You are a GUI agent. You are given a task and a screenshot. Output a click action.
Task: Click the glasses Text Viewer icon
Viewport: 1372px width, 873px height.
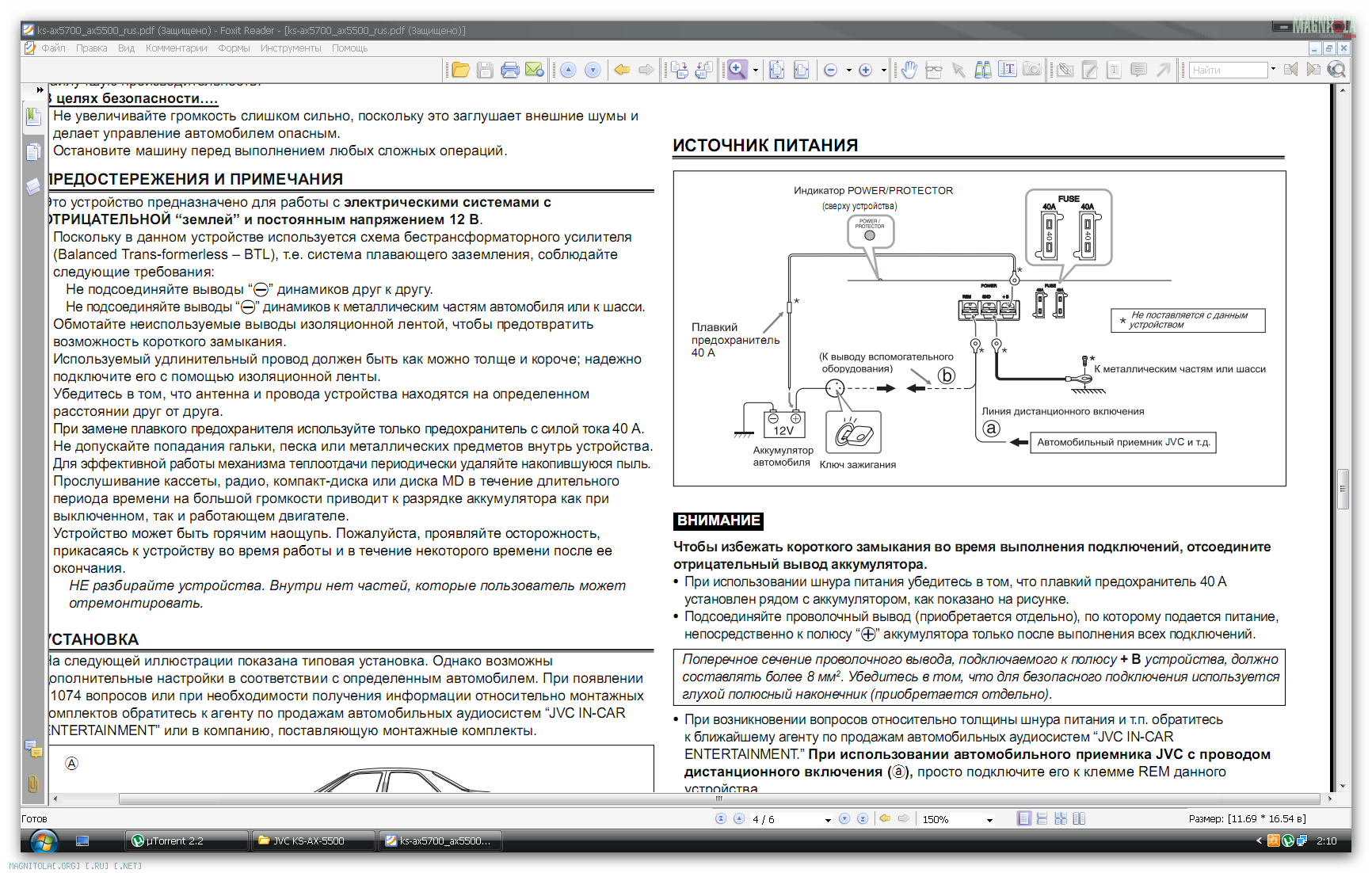[934, 70]
